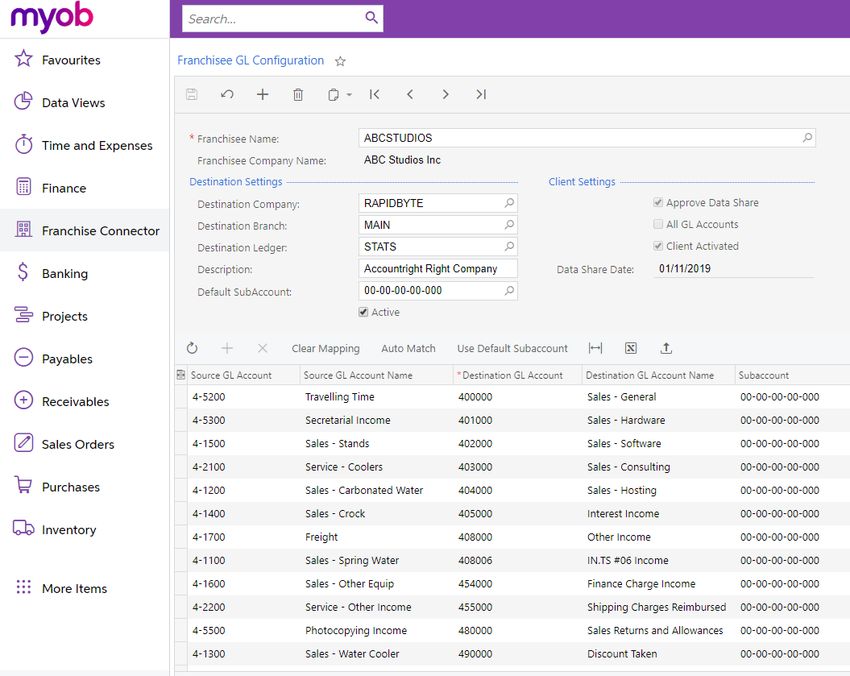
Task: Click the Save disk icon in toolbar
Action: 191,94
